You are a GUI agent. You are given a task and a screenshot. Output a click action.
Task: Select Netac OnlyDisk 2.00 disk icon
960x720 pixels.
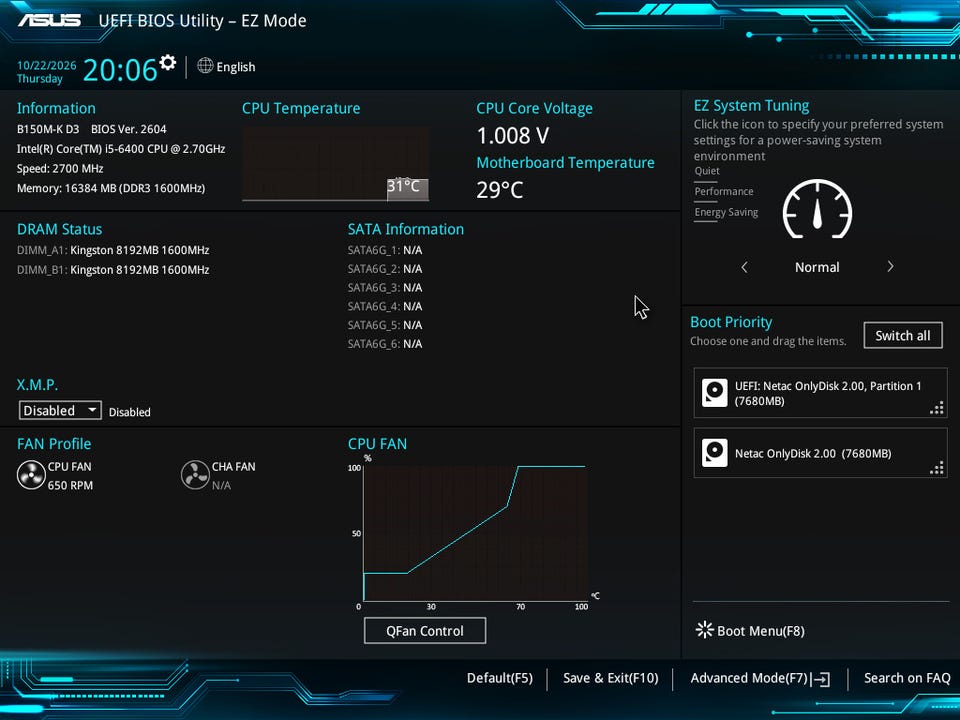click(x=714, y=453)
